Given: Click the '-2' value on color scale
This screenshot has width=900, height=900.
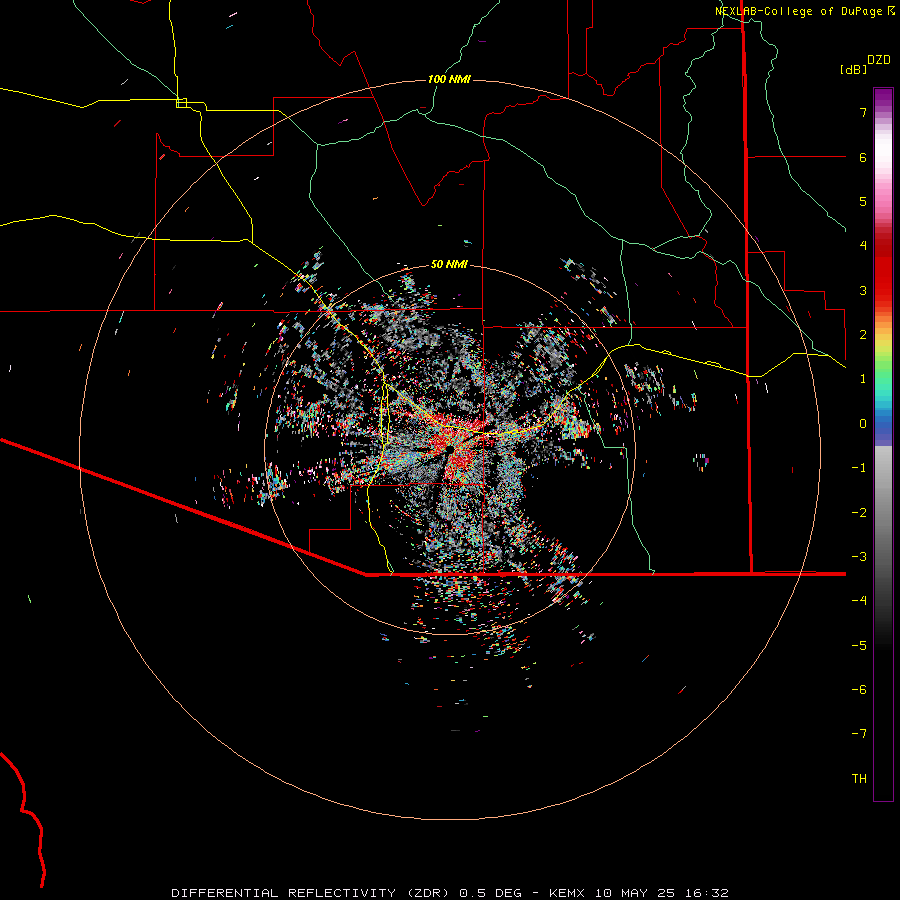Looking at the screenshot, I should [x=859, y=513].
